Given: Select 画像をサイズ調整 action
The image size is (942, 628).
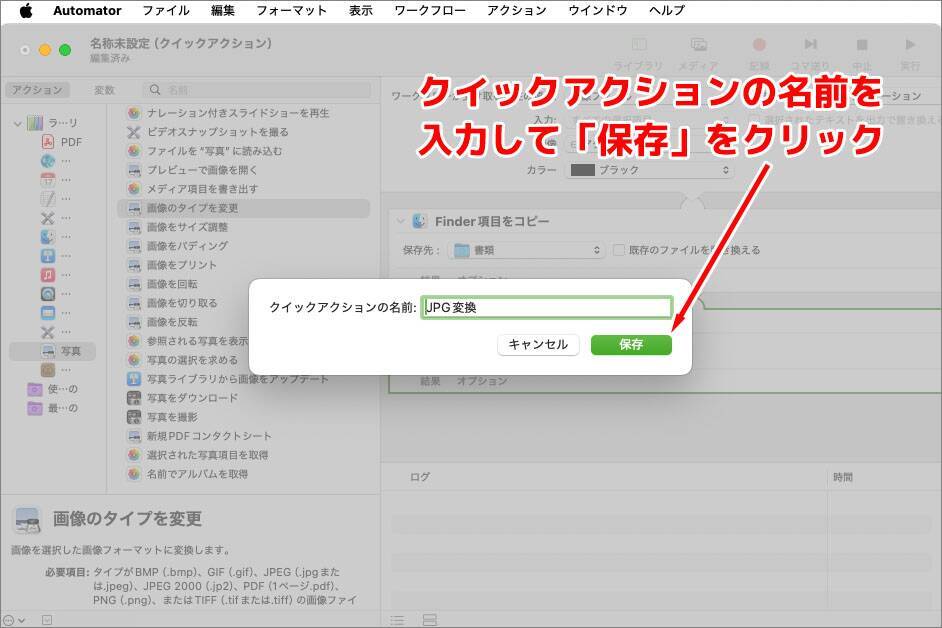Looking at the screenshot, I should pyautogui.click(x=187, y=227).
